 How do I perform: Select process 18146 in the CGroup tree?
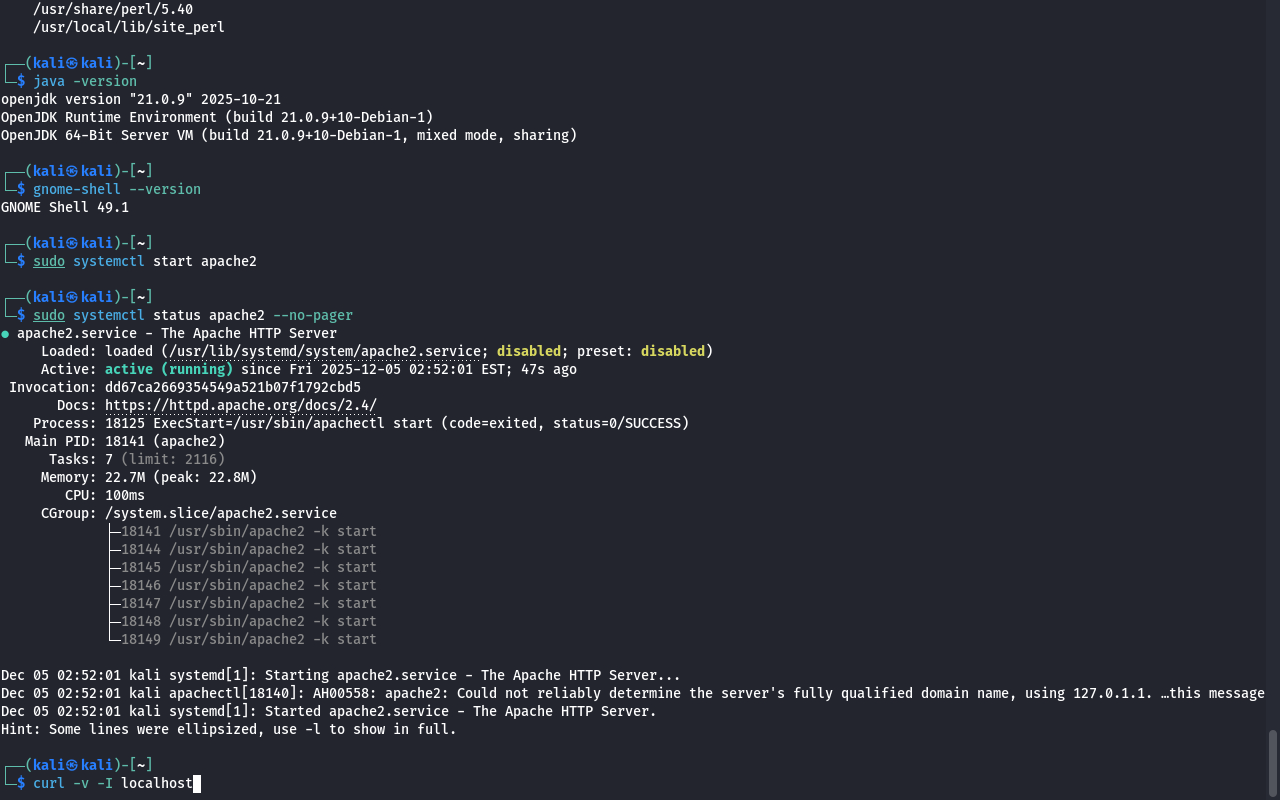pos(248,585)
